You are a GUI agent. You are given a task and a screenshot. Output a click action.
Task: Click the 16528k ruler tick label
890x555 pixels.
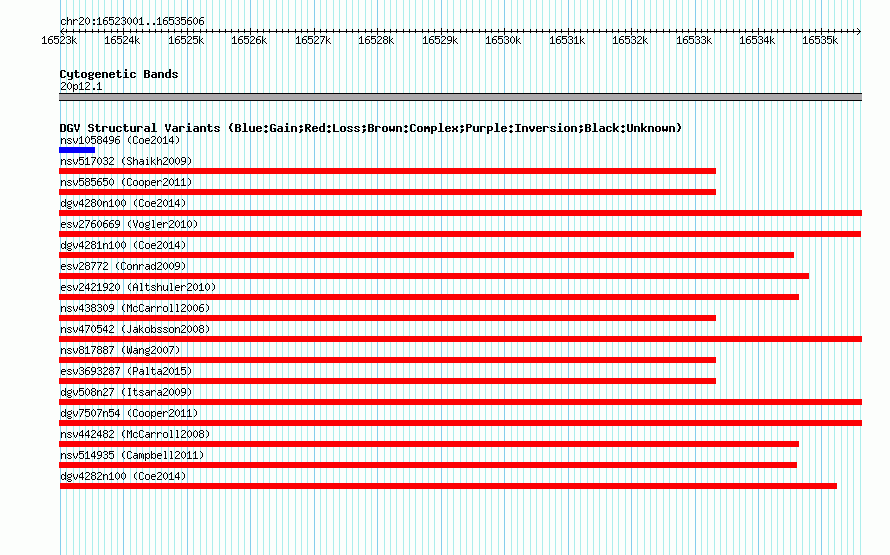[376, 40]
